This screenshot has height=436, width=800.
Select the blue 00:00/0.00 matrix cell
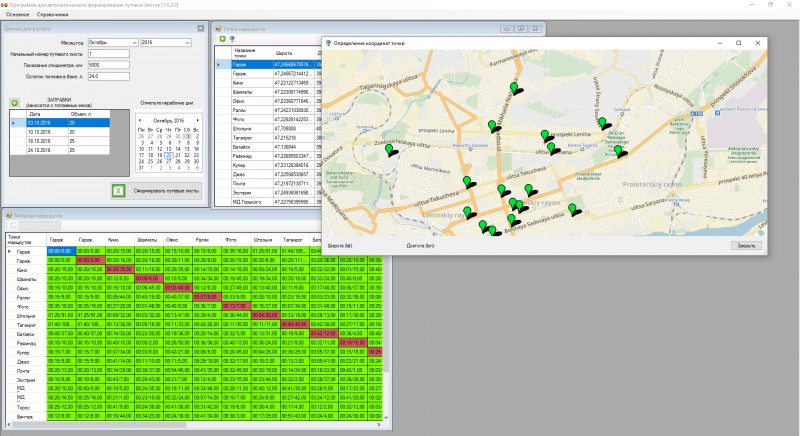61,251
